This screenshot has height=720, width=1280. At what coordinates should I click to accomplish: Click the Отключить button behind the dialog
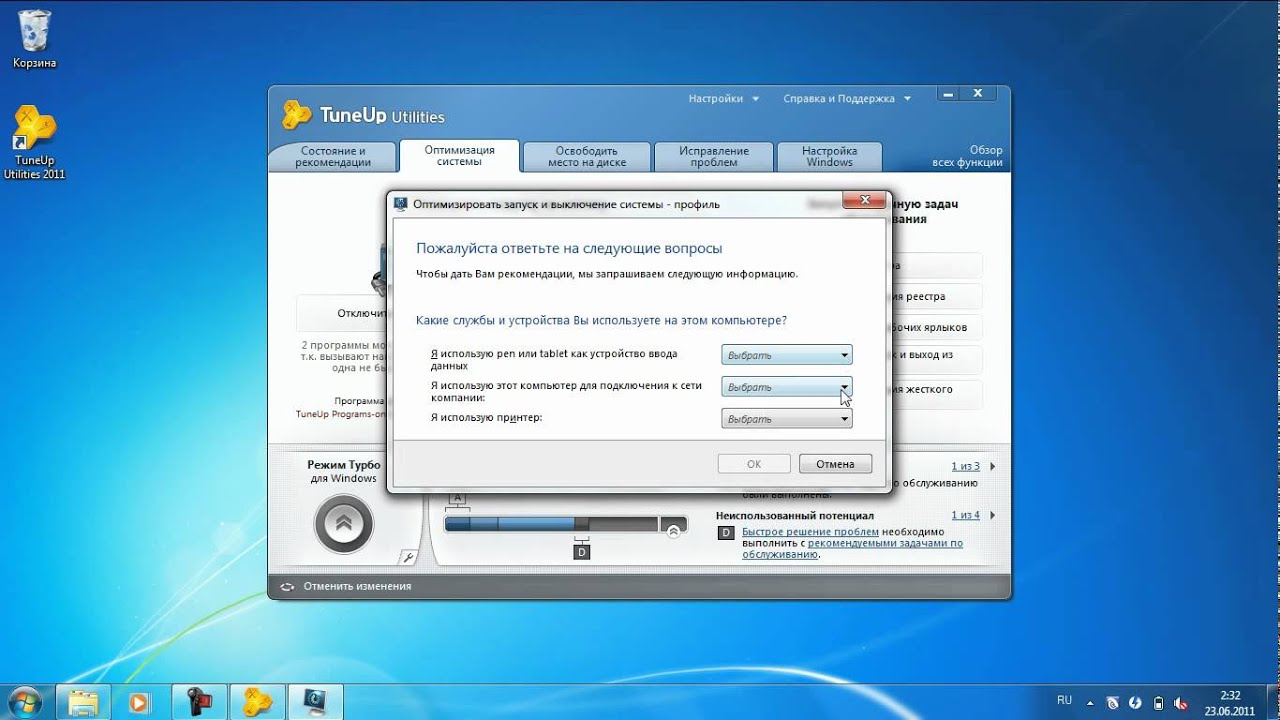tap(341, 313)
